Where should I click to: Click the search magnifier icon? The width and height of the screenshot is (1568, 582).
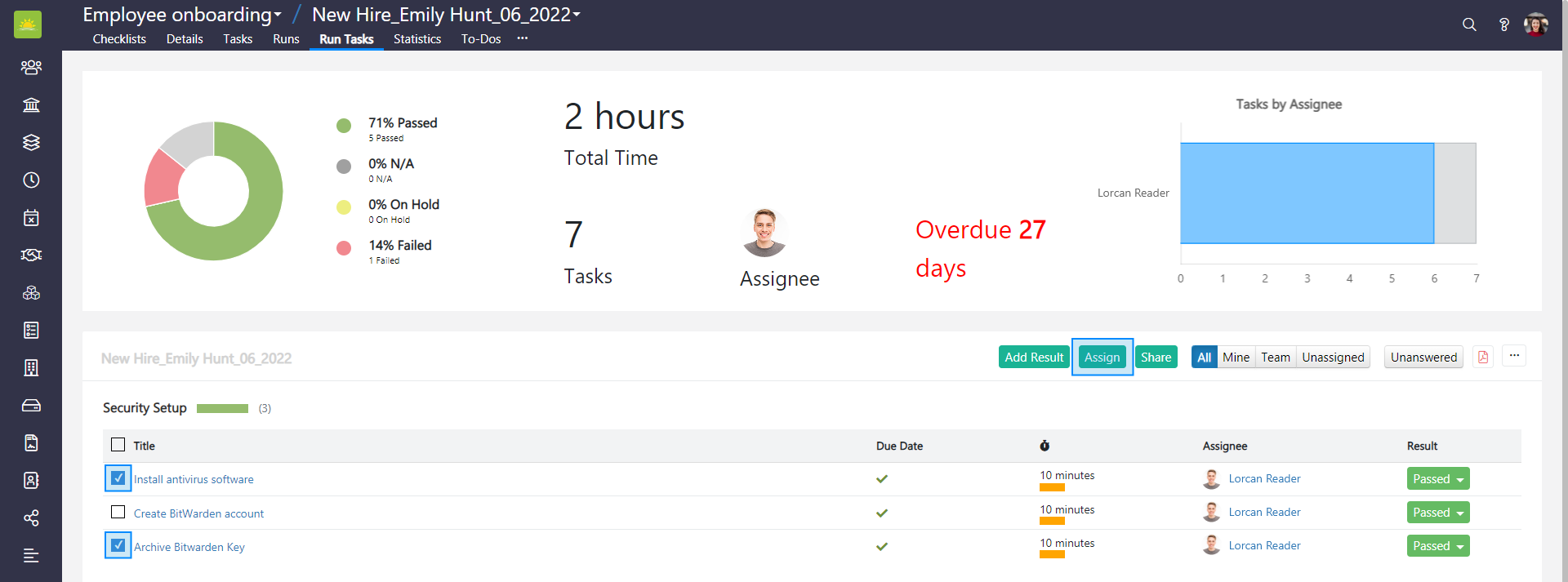[1469, 24]
